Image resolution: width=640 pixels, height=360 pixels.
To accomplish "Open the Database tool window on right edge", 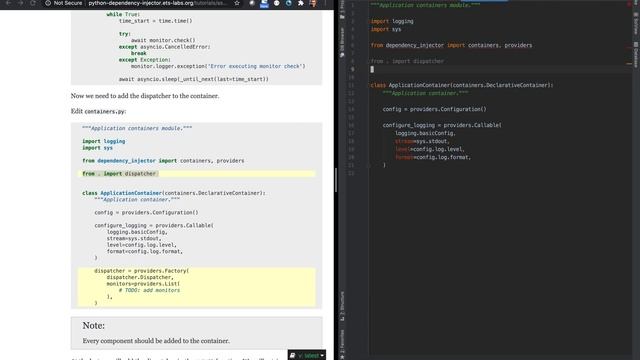I will [636, 55].
